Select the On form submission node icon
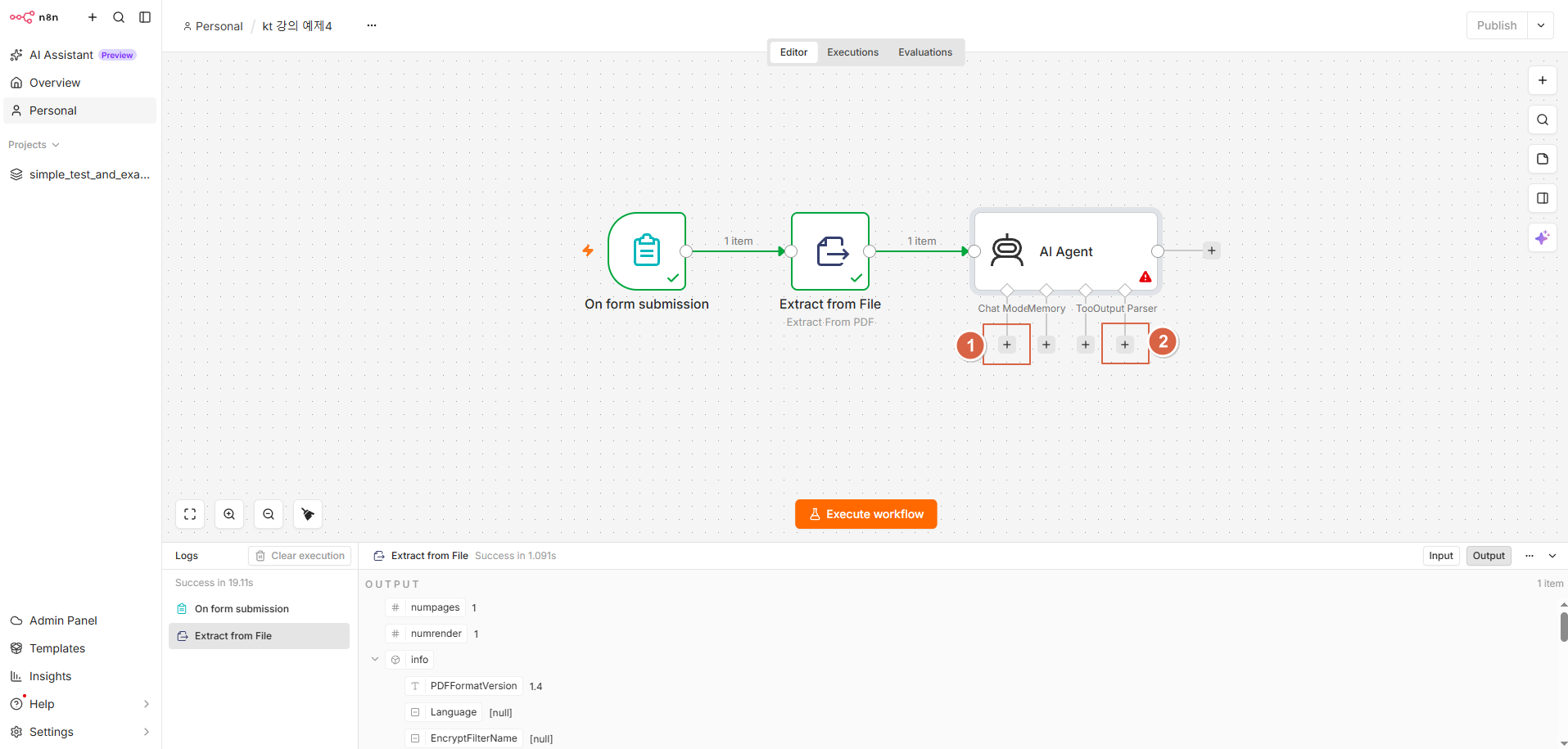This screenshot has width=1568, height=749. pos(647,251)
